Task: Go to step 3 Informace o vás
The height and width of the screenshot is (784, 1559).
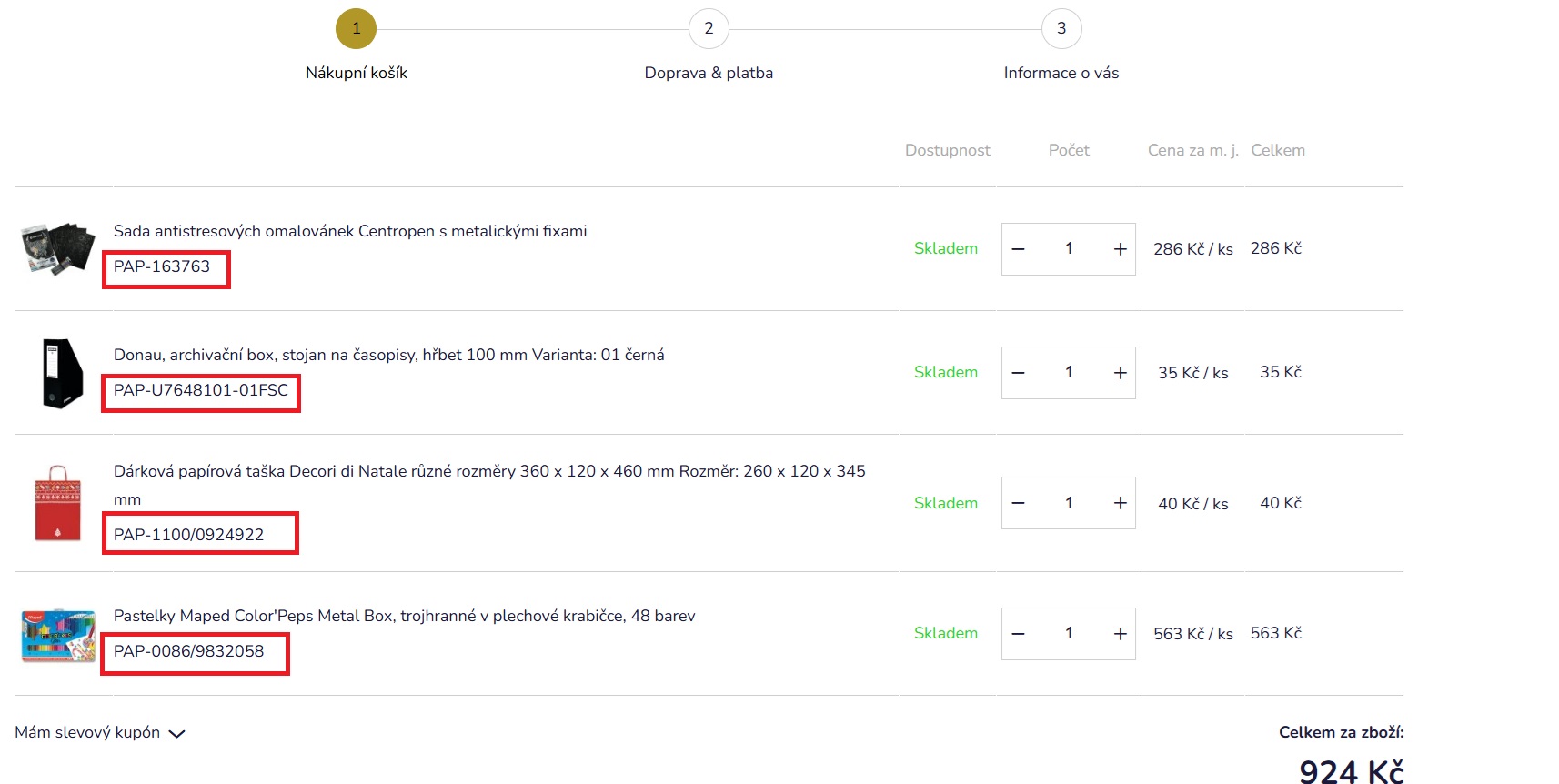Action: click(x=1061, y=29)
